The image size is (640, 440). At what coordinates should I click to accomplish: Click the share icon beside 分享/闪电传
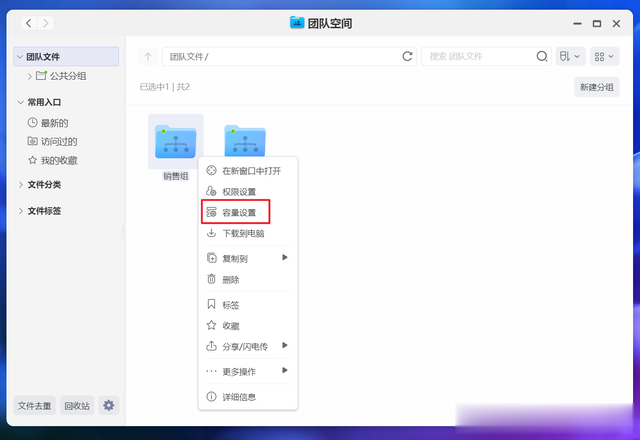[211, 346]
